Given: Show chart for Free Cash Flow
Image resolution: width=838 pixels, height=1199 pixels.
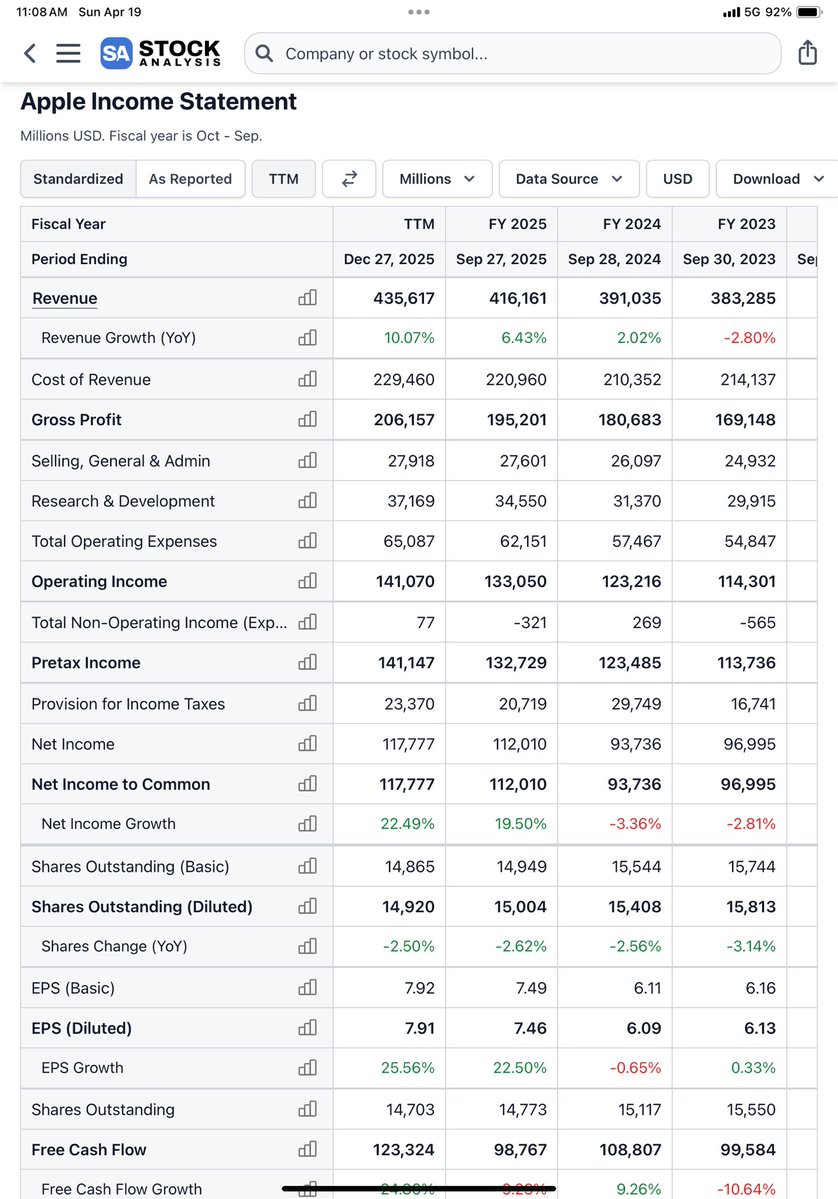Looking at the screenshot, I should coord(307,1149).
